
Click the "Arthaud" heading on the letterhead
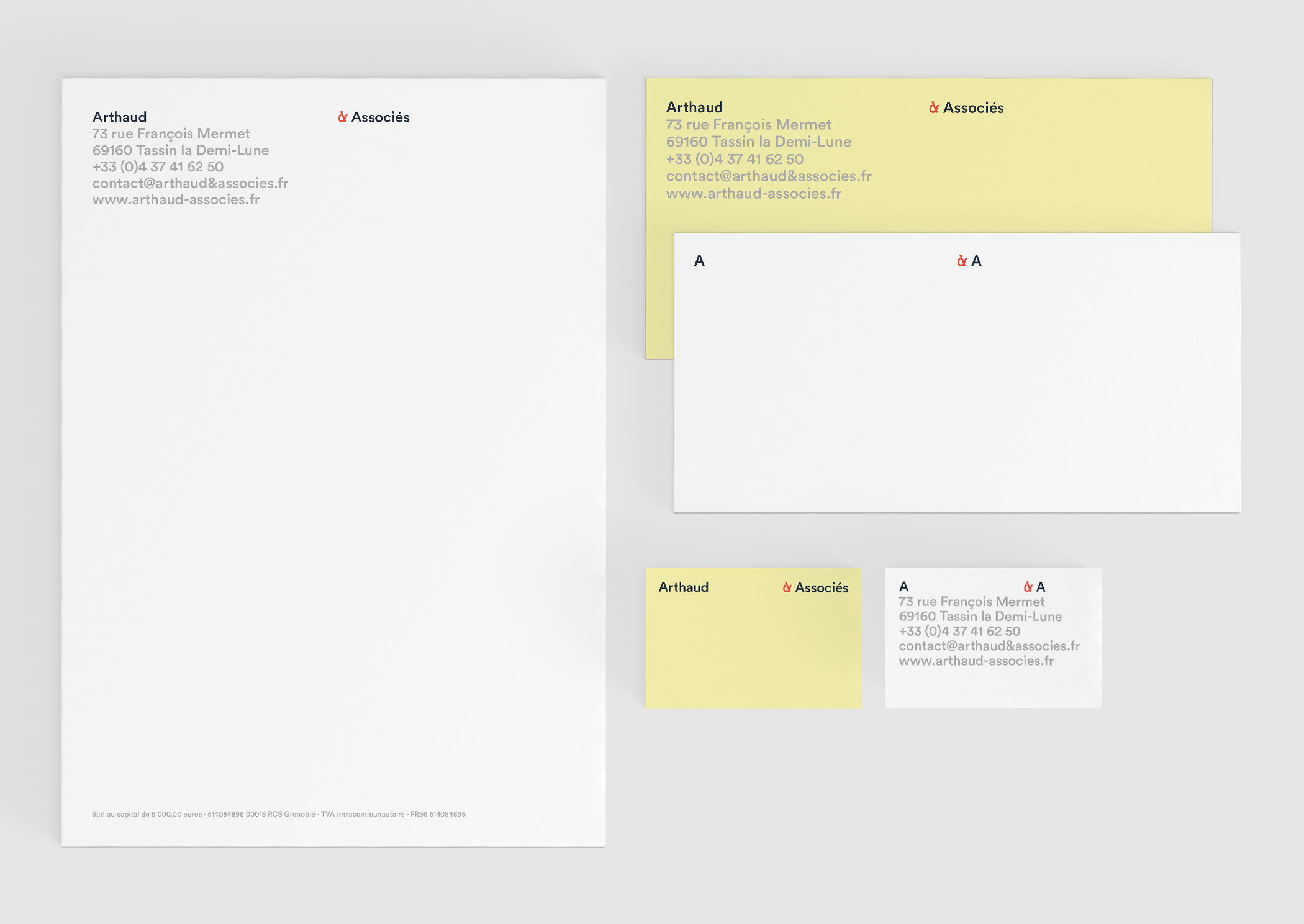[119, 117]
